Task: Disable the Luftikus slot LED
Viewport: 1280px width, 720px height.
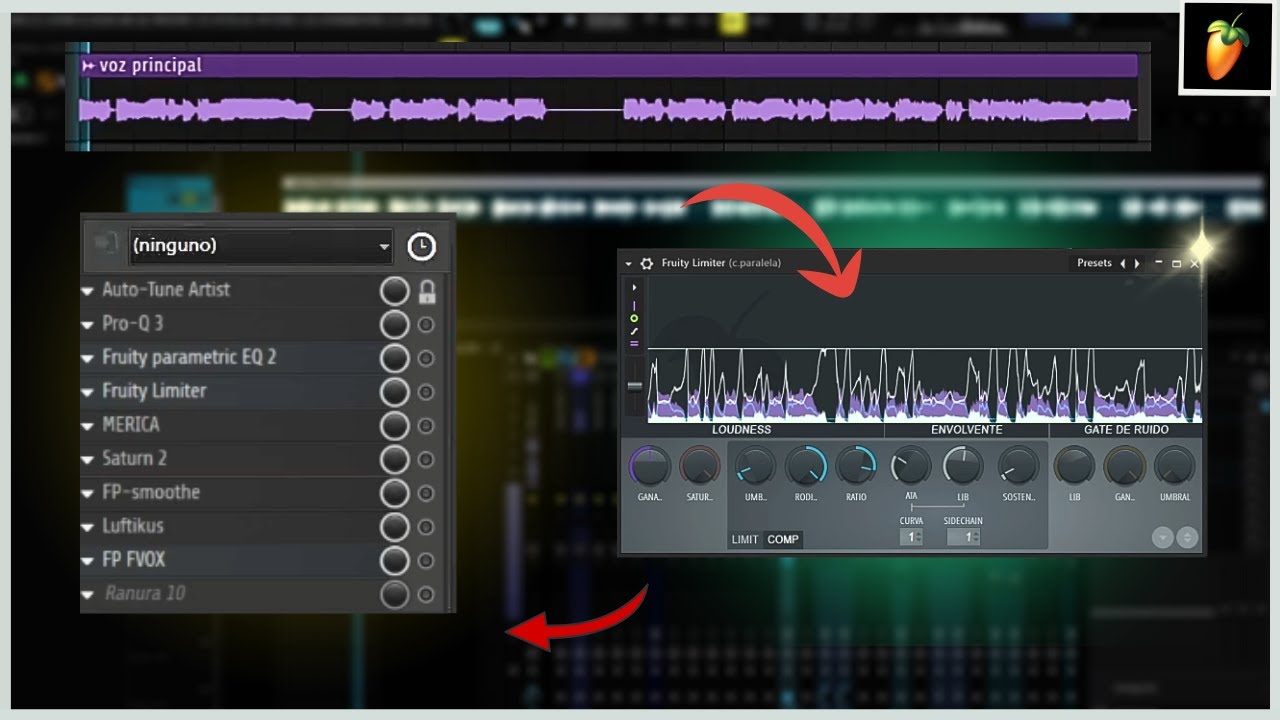Action: tap(426, 527)
